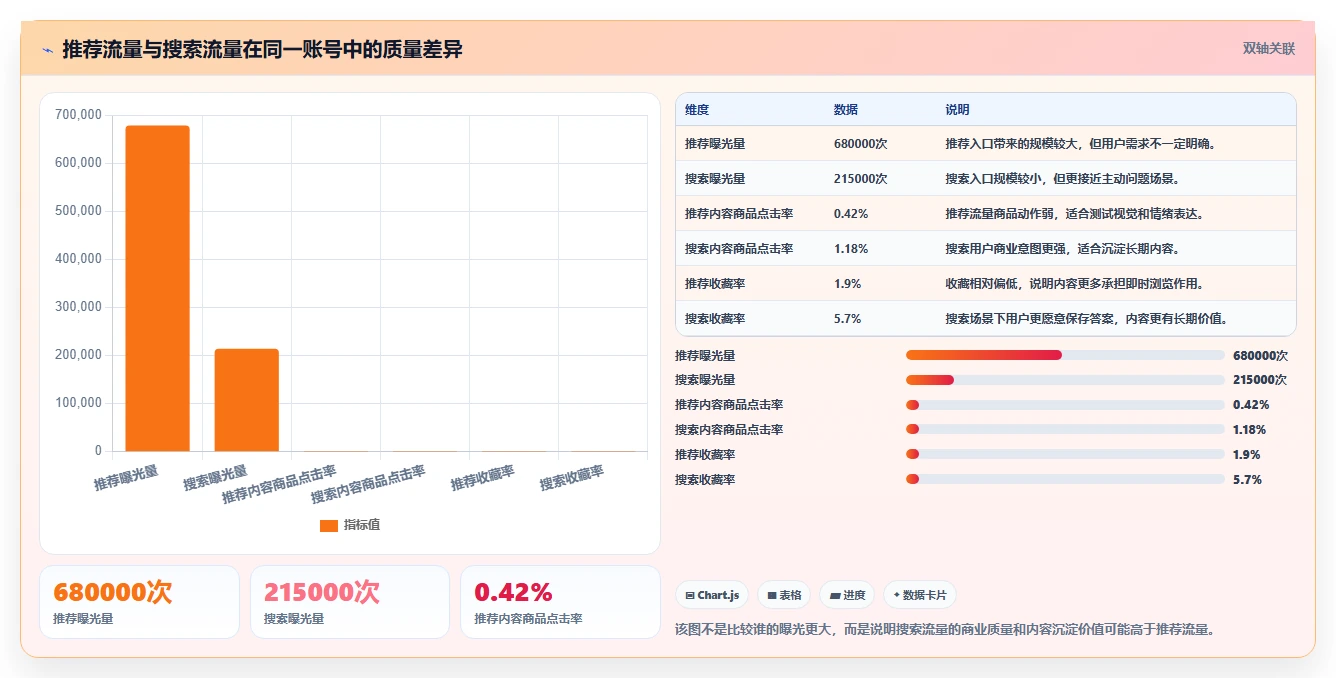Select the 进度 tag

point(847,595)
